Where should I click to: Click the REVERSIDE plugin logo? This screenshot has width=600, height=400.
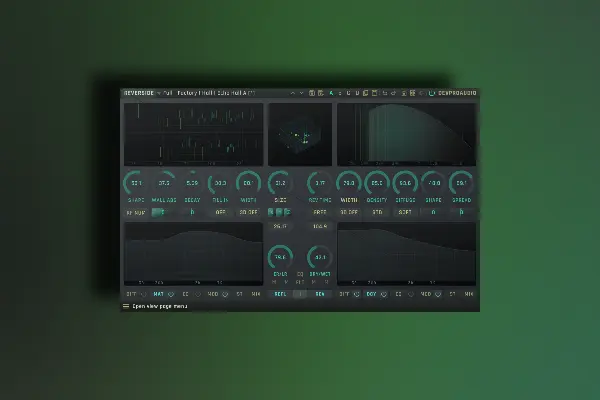click(139, 93)
